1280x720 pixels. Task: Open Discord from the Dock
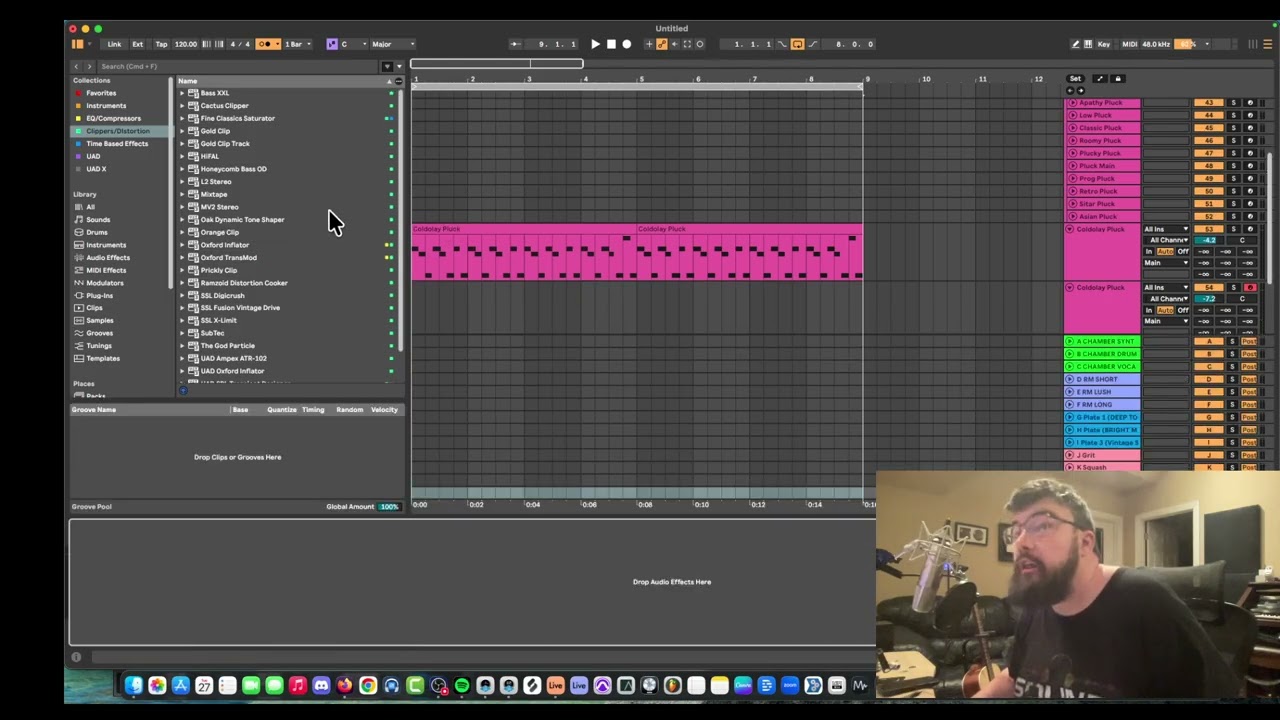(321, 685)
